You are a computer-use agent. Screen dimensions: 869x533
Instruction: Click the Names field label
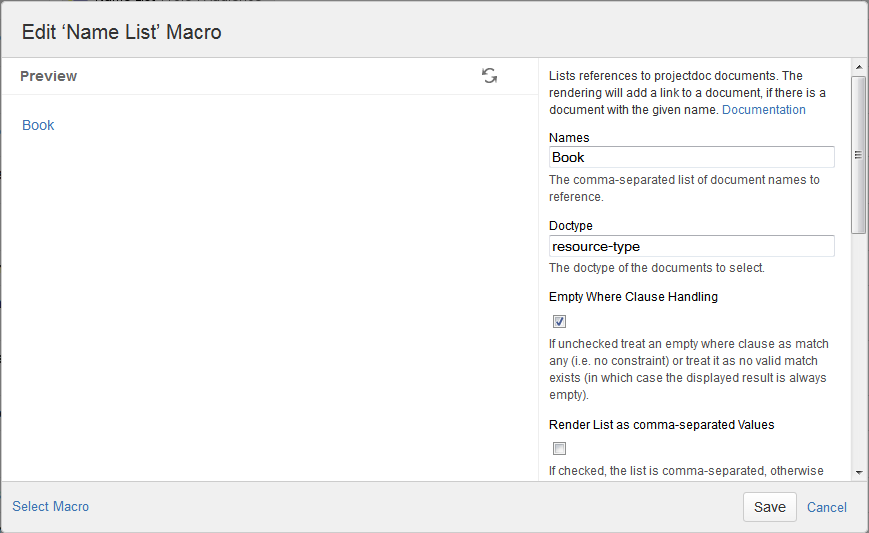pyautogui.click(x=569, y=138)
